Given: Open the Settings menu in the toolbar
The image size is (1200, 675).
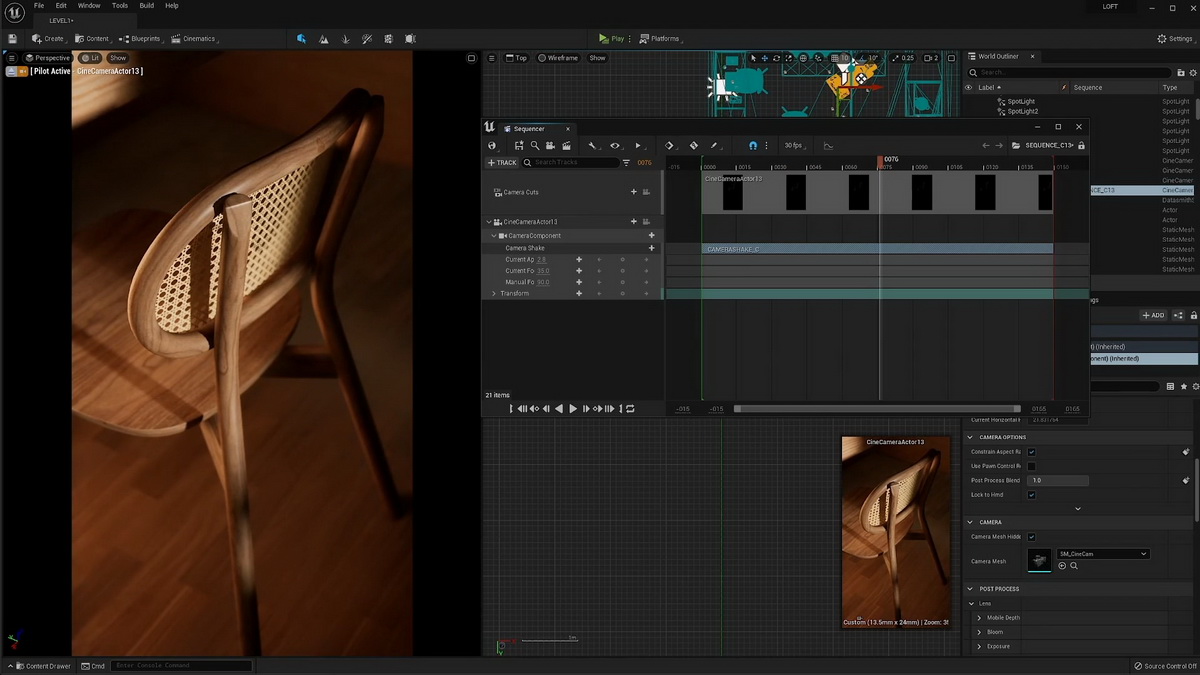Looking at the screenshot, I should point(1175,39).
